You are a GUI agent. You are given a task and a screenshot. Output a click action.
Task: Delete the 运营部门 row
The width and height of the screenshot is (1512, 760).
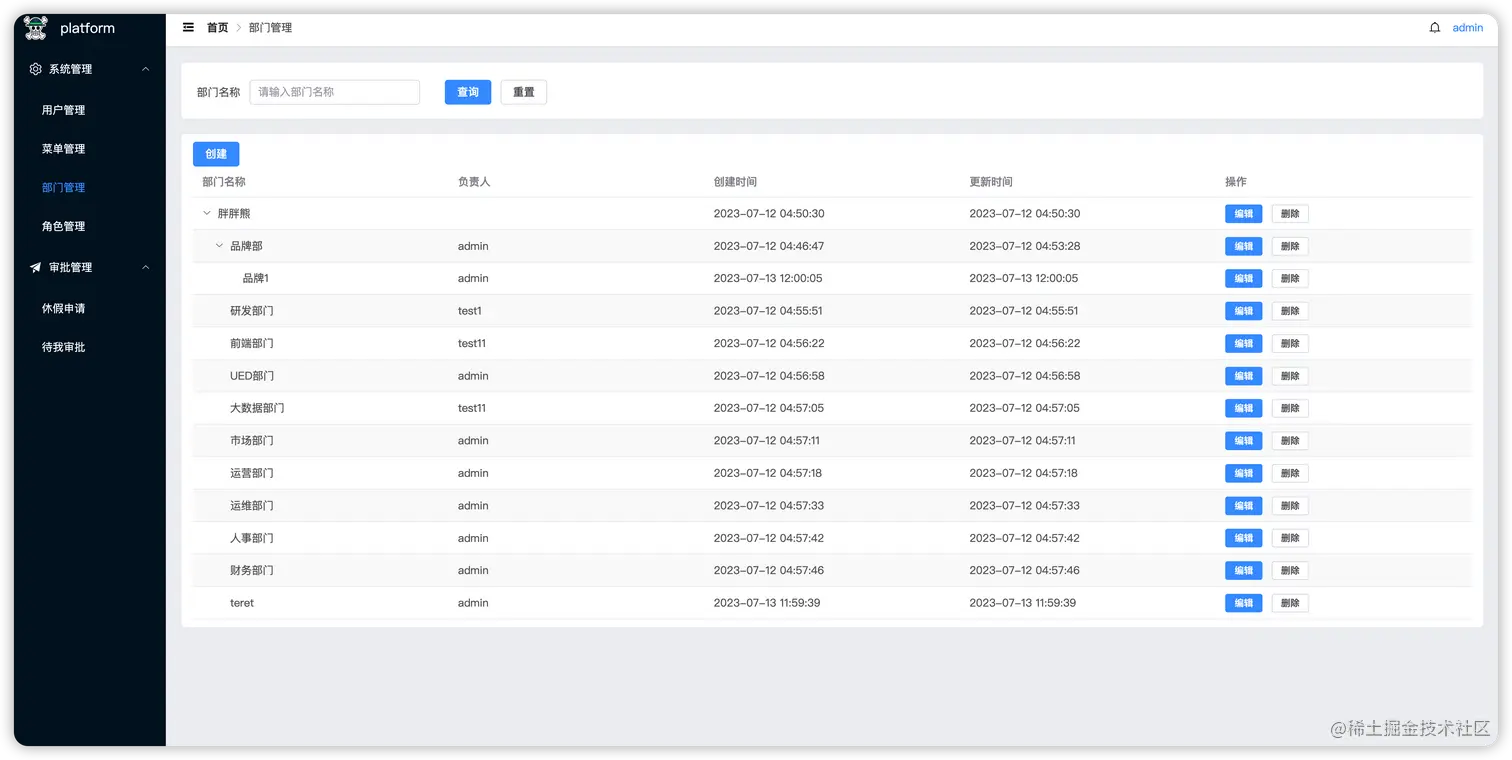[1290, 473]
